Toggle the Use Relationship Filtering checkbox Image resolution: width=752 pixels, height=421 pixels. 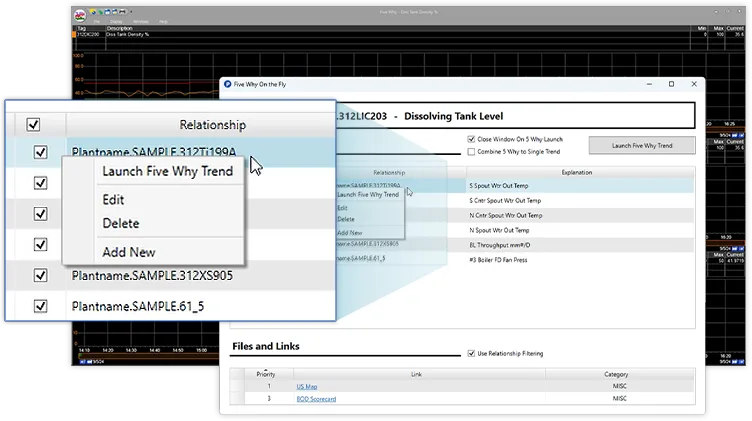(x=471, y=353)
